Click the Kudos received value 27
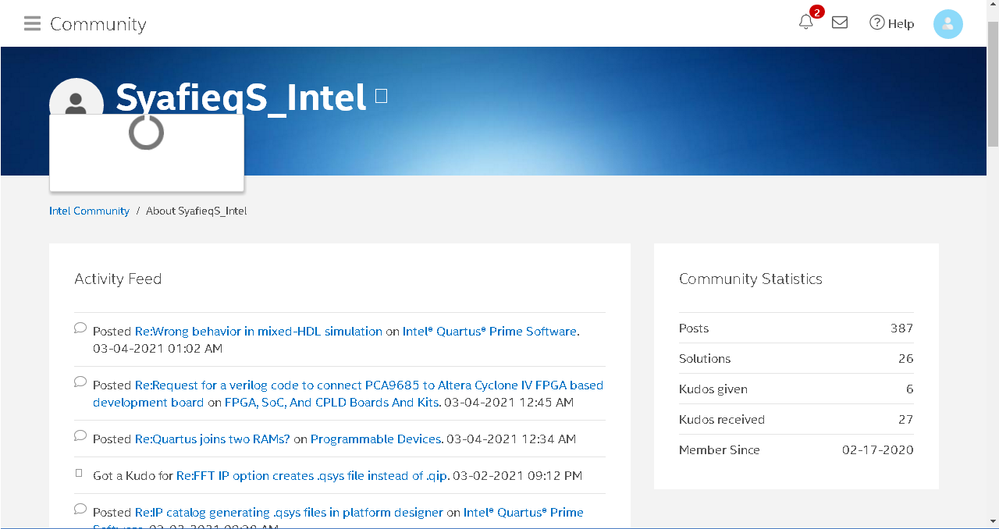Screen dimensions: 999x529 [906, 419]
